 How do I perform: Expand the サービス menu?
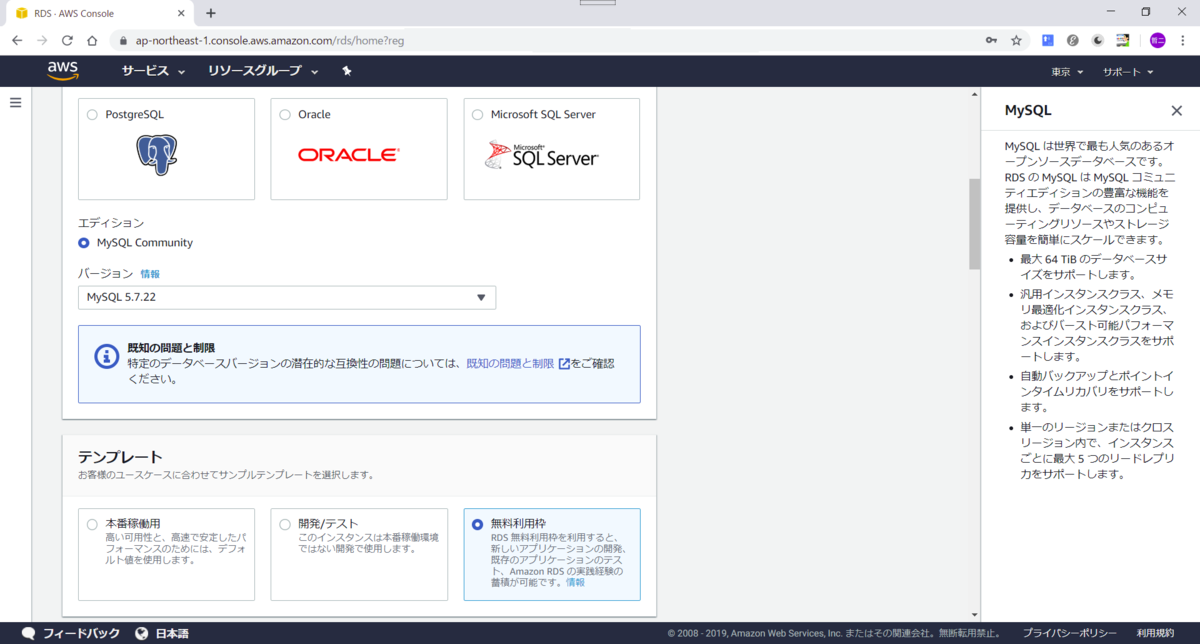tap(153, 71)
